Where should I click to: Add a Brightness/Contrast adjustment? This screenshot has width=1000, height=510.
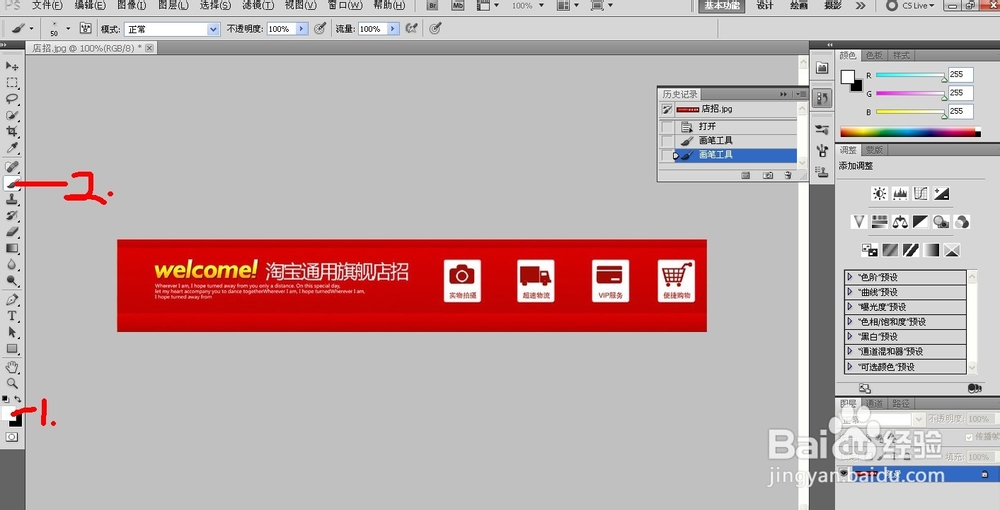point(879,194)
